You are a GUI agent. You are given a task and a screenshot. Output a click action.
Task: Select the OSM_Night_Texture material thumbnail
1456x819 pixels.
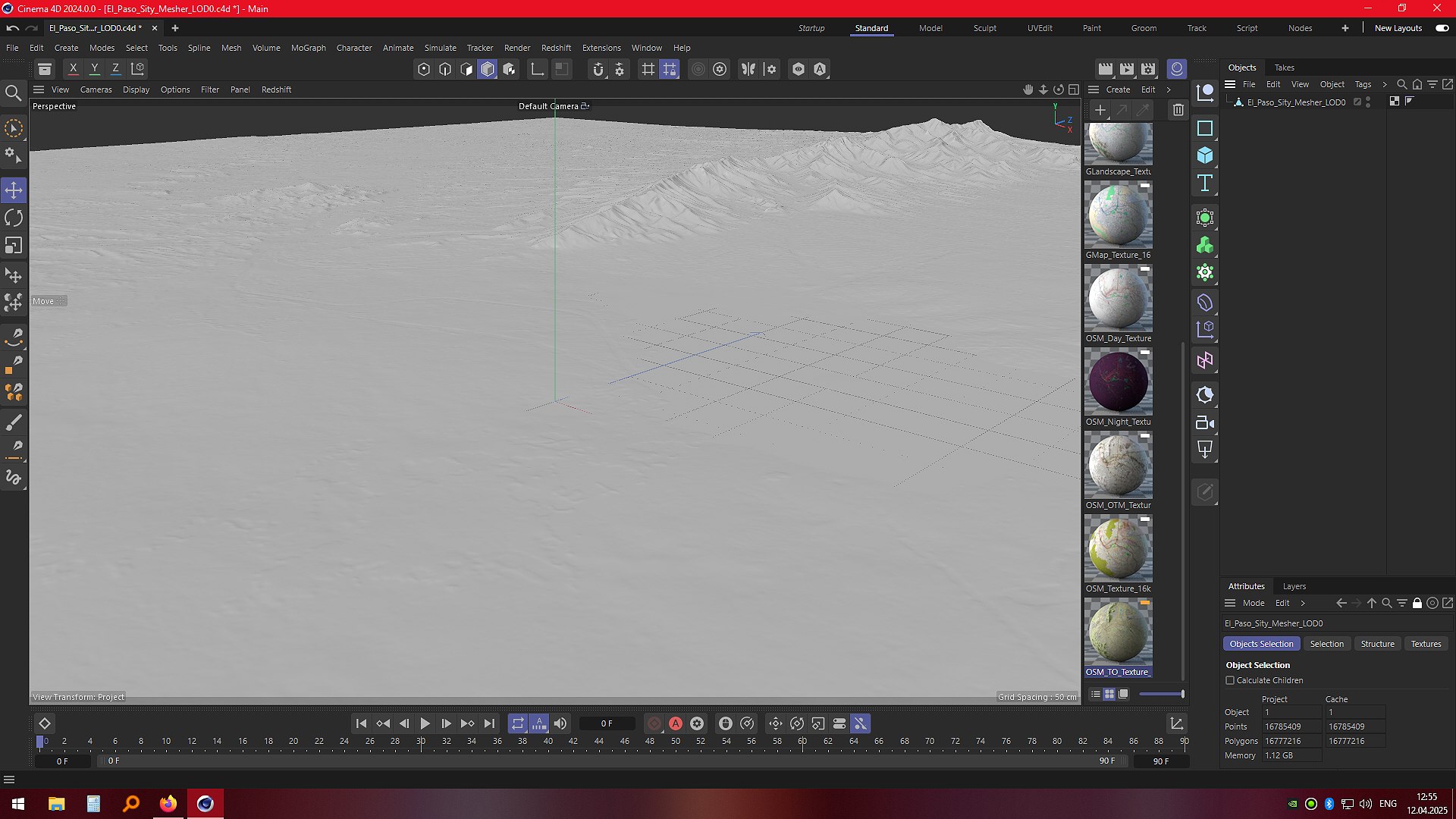pos(1119,382)
